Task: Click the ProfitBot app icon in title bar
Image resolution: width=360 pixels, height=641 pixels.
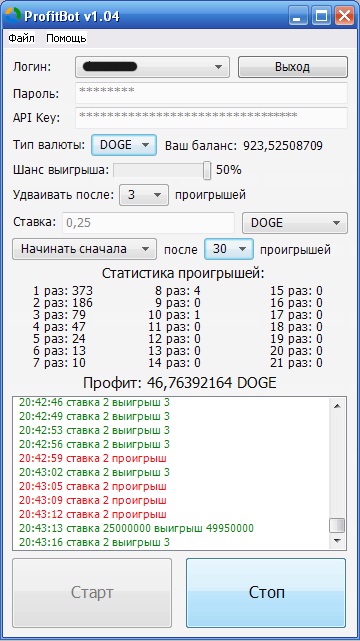Action: [x=13, y=16]
